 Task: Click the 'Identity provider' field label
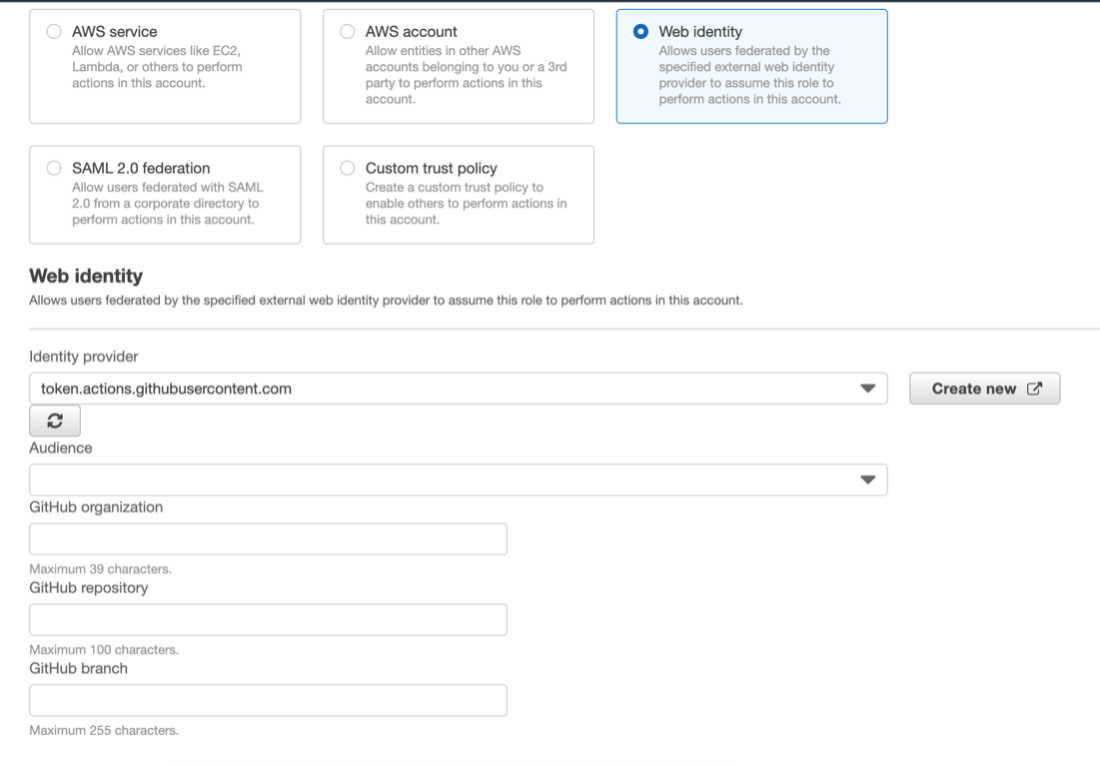tap(83, 356)
